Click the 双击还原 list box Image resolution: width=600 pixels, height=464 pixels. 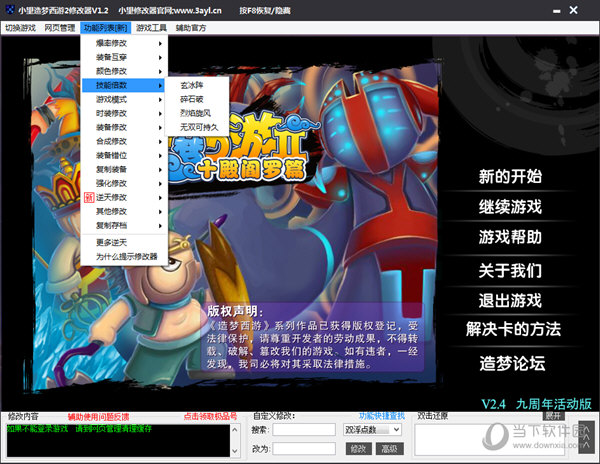(x=489, y=440)
